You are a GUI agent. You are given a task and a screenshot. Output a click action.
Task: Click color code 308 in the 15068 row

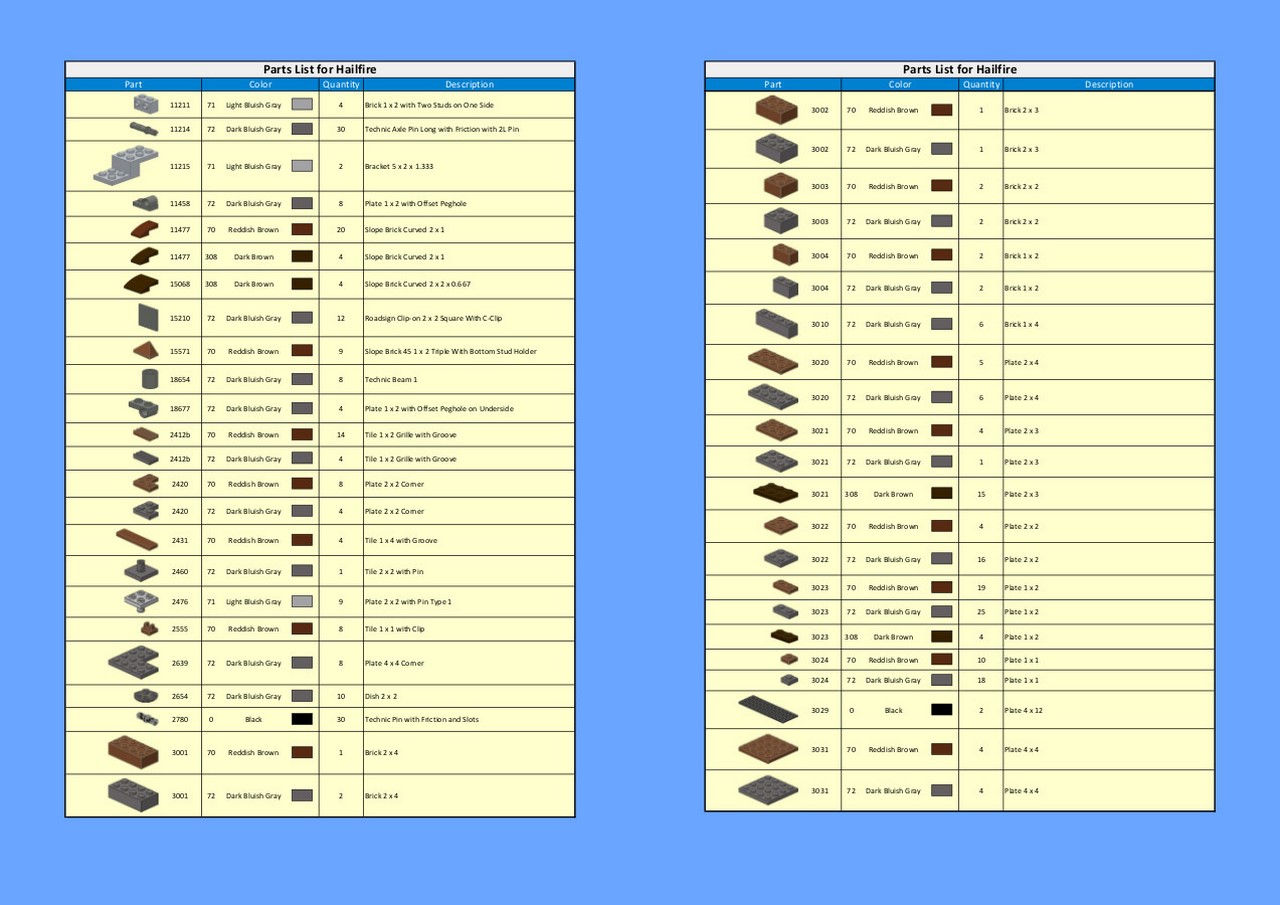coord(211,284)
